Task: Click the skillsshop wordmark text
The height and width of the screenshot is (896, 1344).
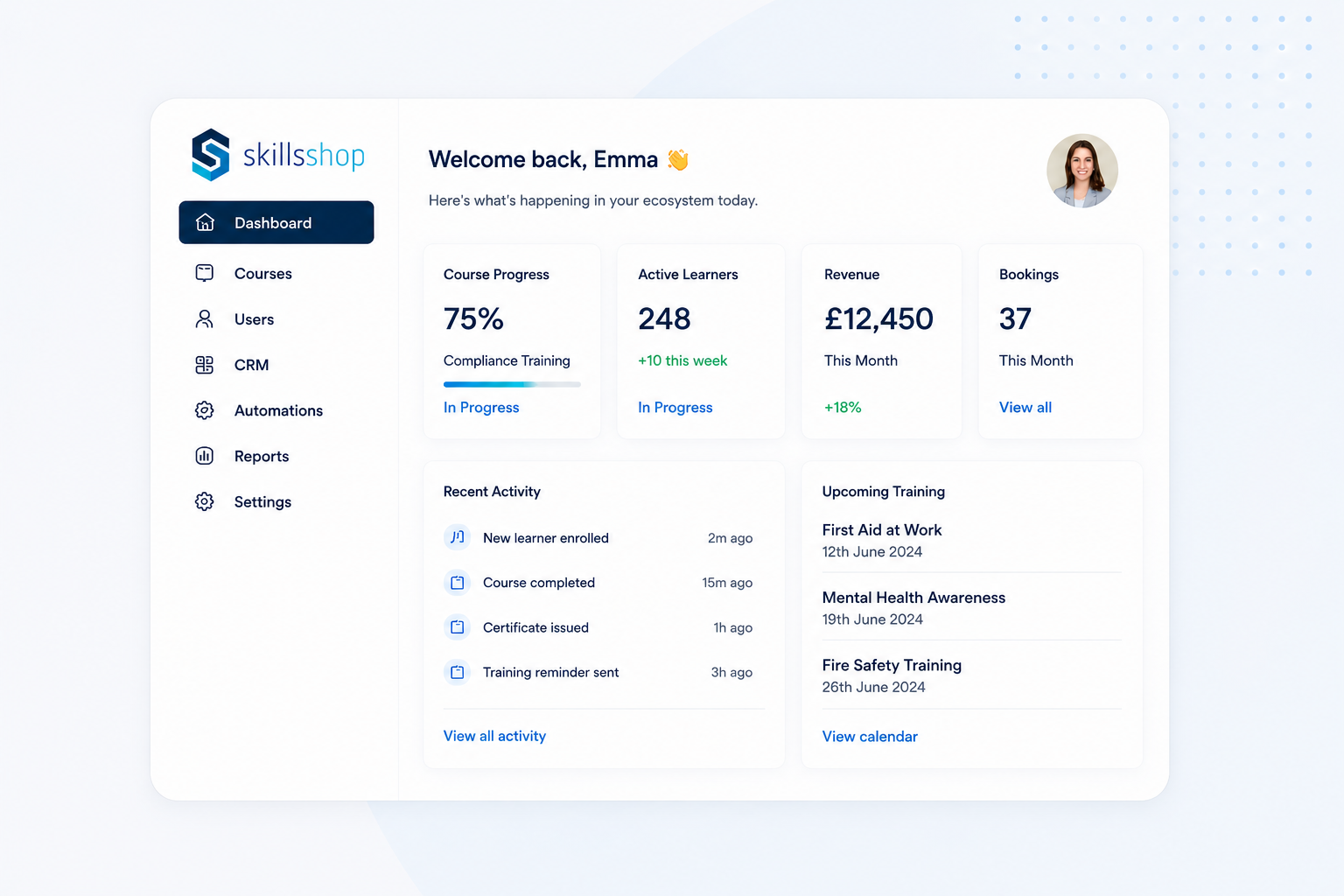Action: (x=304, y=156)
